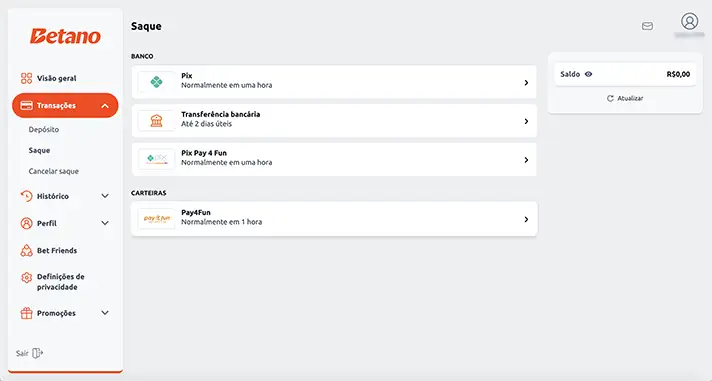Open the user account avatar icon
712x381 pixels.
click(689, 21)
